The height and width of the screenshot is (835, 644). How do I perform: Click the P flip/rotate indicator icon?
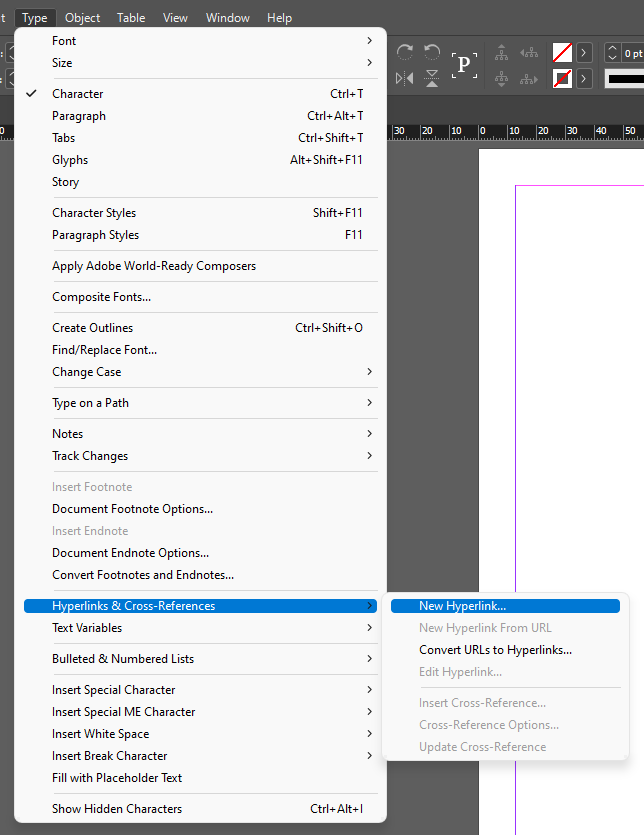[464, 65]
